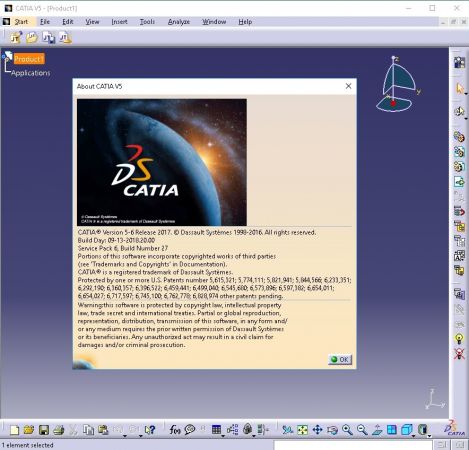Open the Insert menu
The height and width of the screenshot is (450, 469).
119,22
